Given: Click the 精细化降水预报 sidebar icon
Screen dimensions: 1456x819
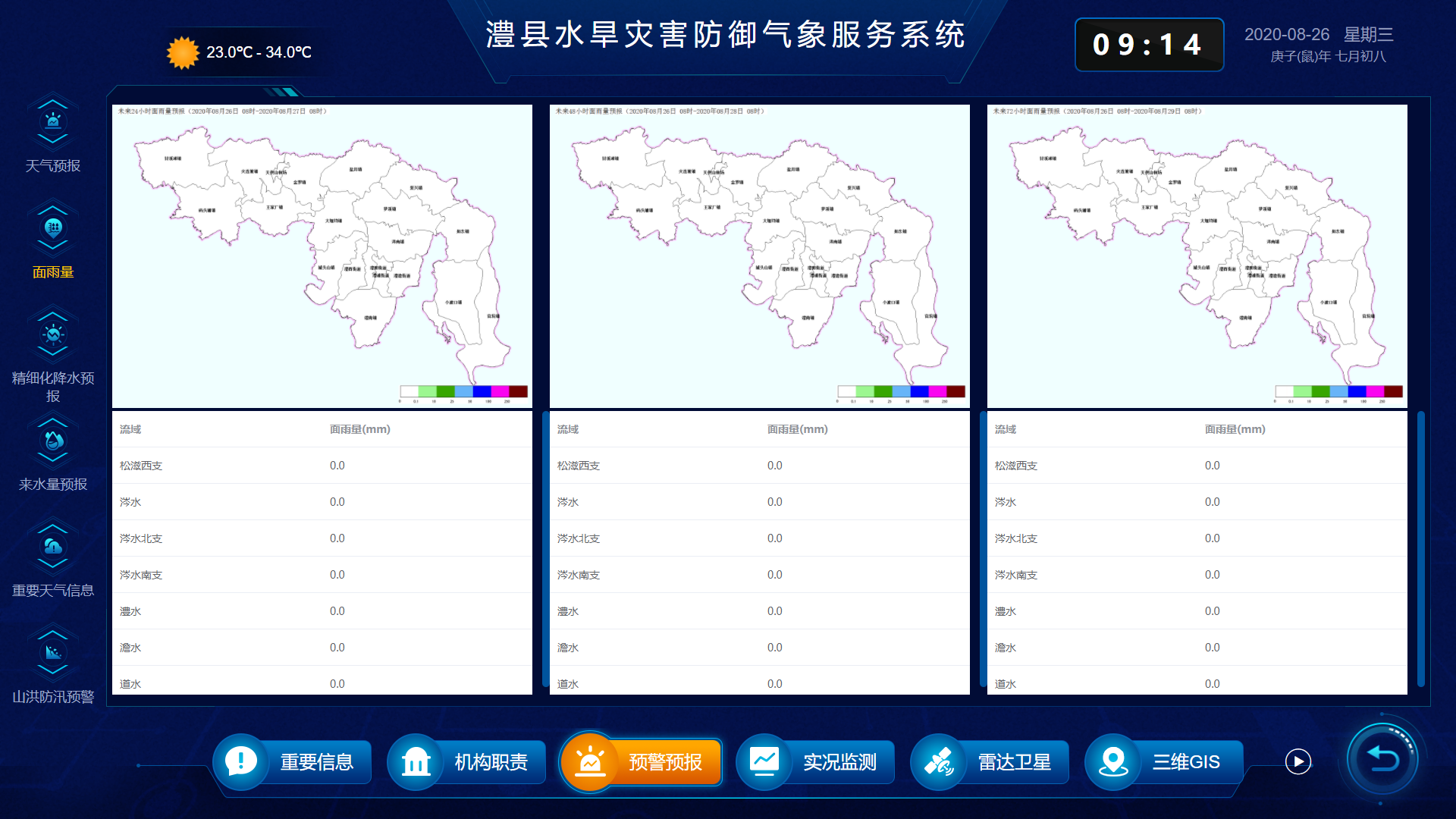Looking at the screenshot, I should click(53, 332).
